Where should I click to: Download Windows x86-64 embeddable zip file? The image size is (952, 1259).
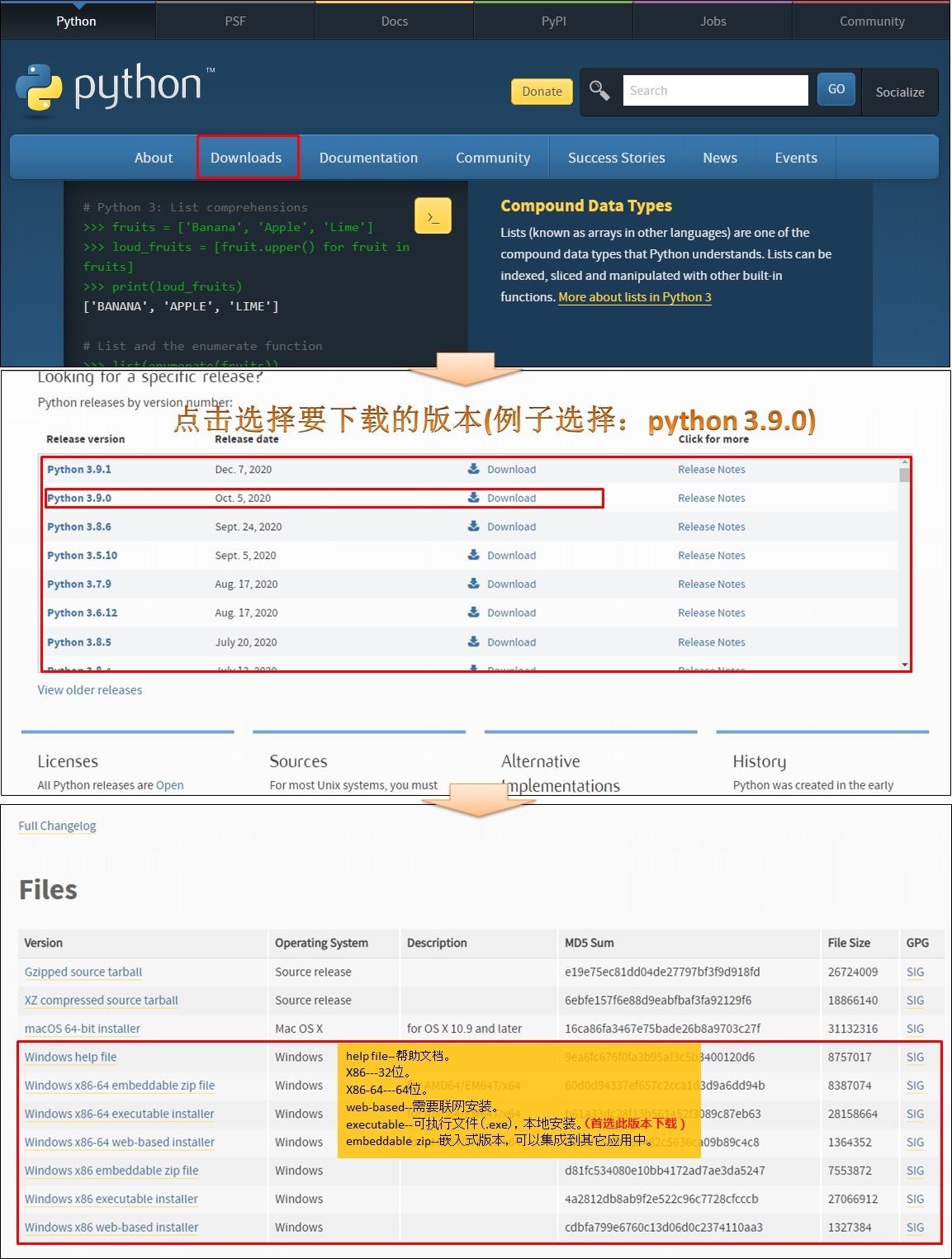tap(120, 1085)
